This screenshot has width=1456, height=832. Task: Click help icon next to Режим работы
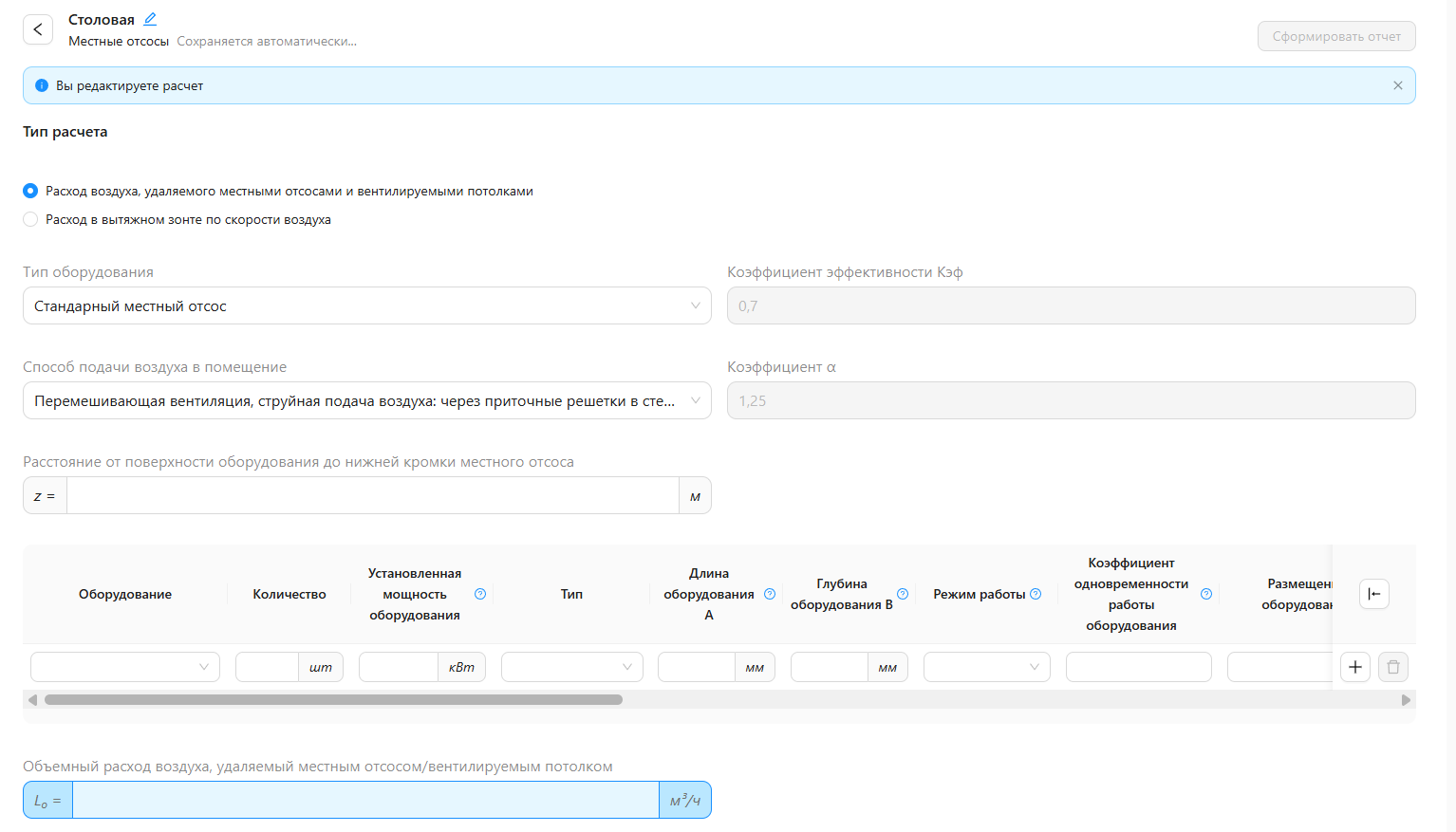pyautogui.click(x=1036, y=594)
